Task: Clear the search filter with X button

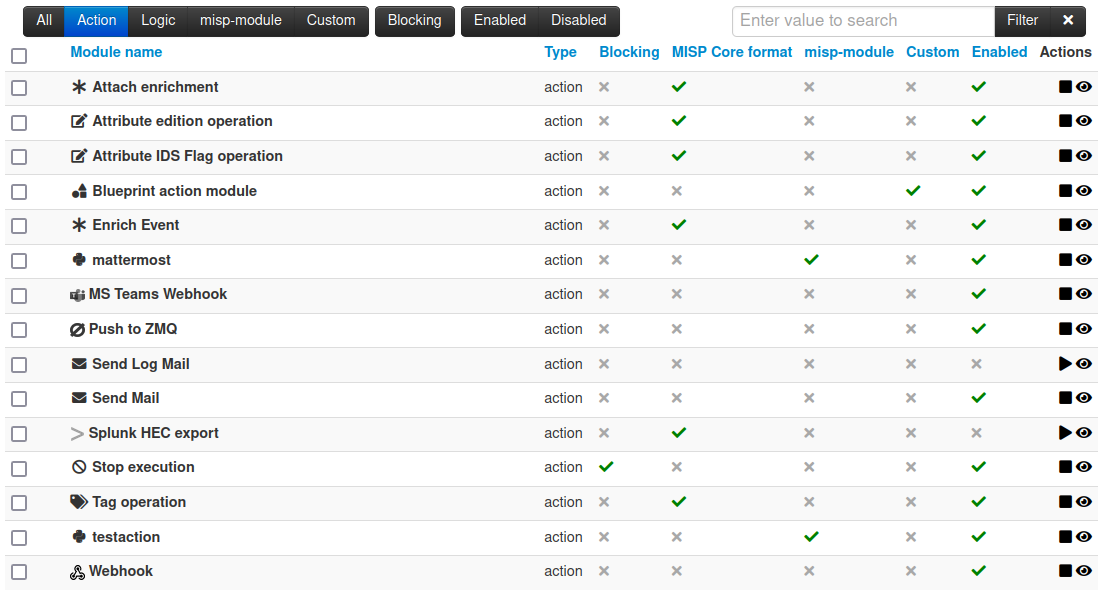Action: click(x=1068, y=20)
